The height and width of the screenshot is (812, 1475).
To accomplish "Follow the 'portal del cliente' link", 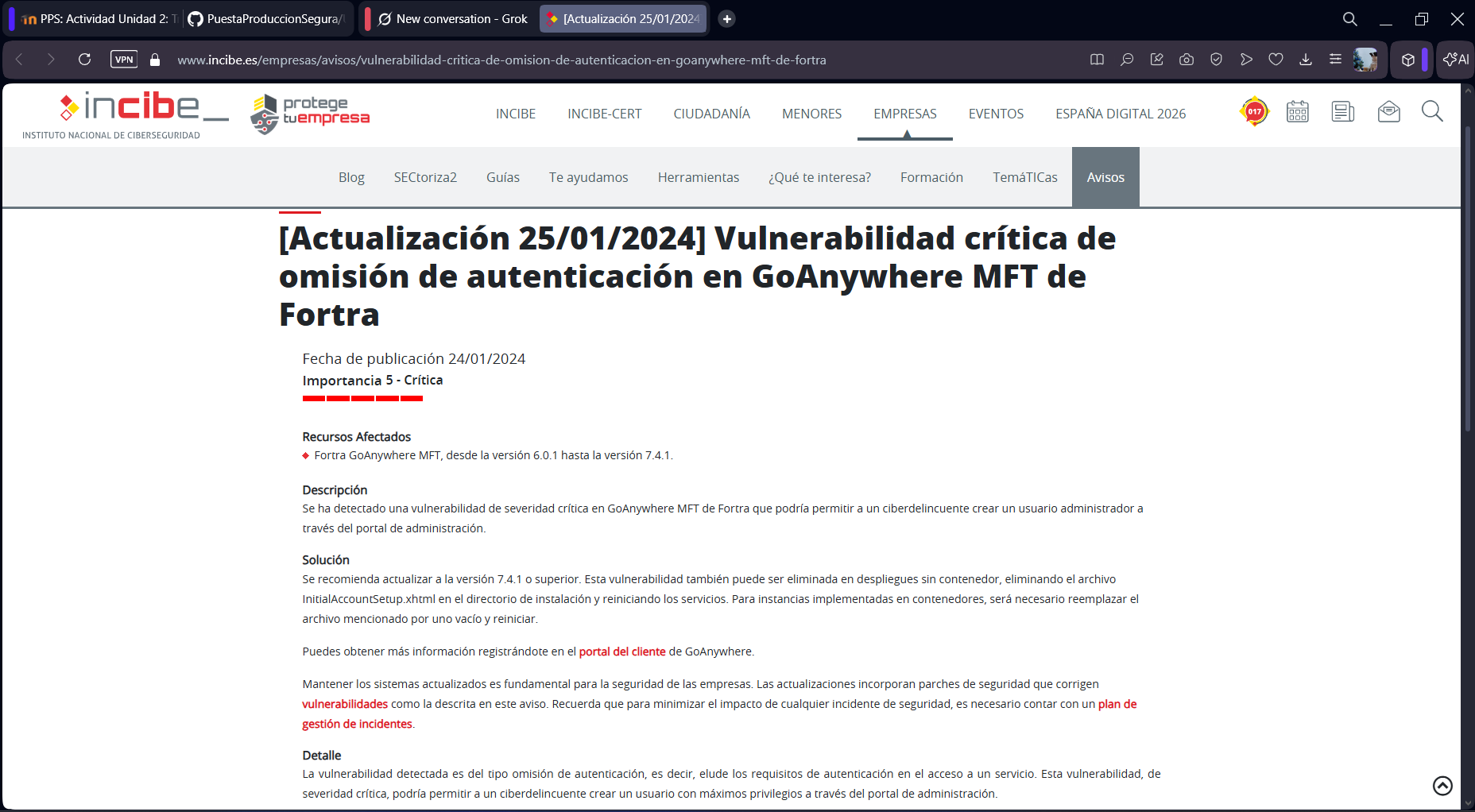I will pyautogui.click(x=622, y=652).
